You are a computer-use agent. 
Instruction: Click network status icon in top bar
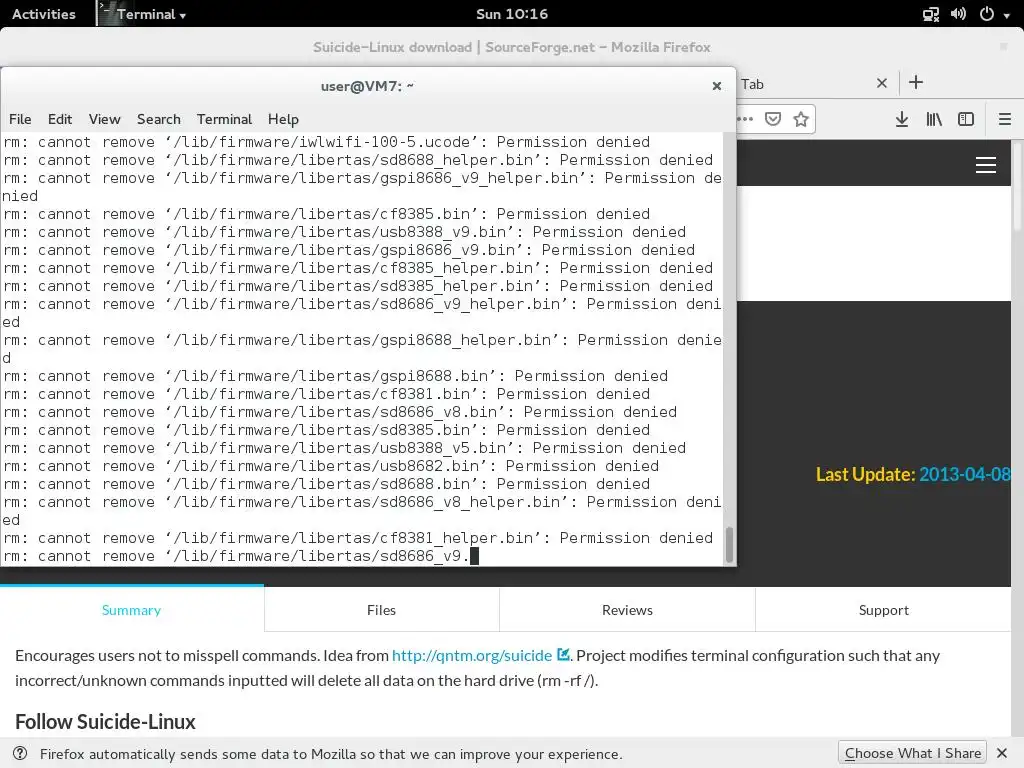931,14
